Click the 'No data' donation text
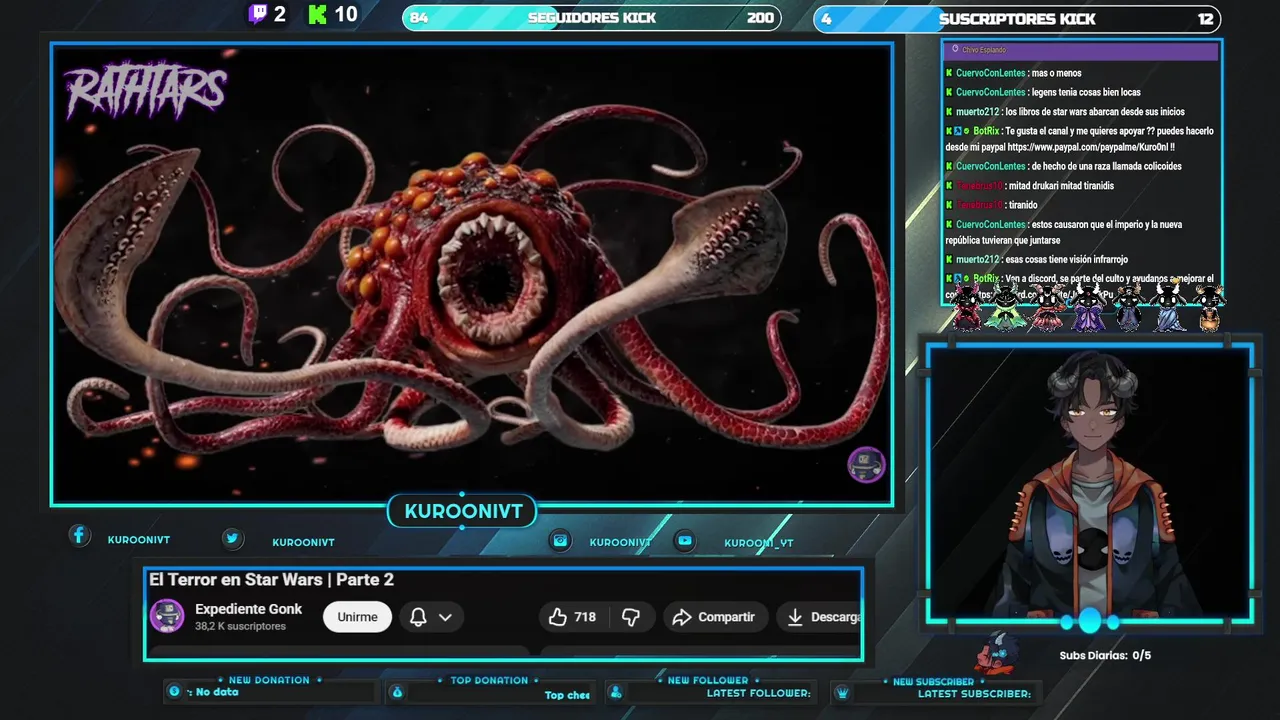 pyautogui.click(x=217, y=692)
